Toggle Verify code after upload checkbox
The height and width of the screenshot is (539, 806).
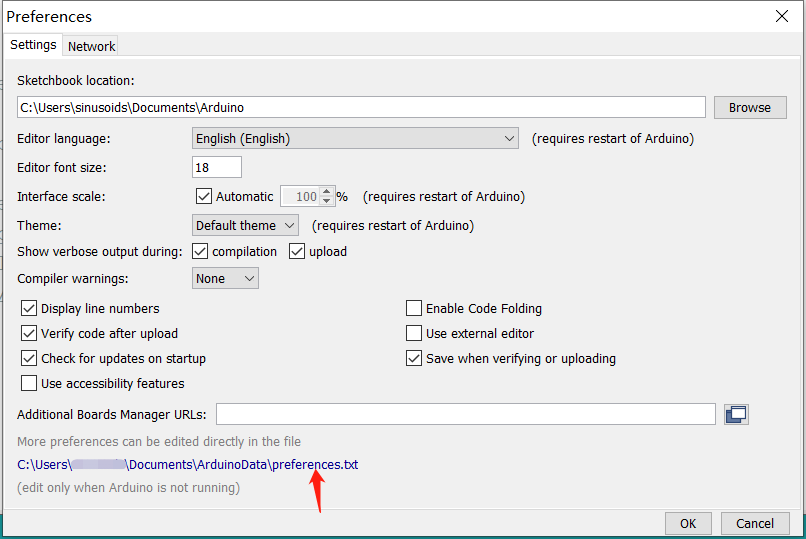[x=29, y=333]
